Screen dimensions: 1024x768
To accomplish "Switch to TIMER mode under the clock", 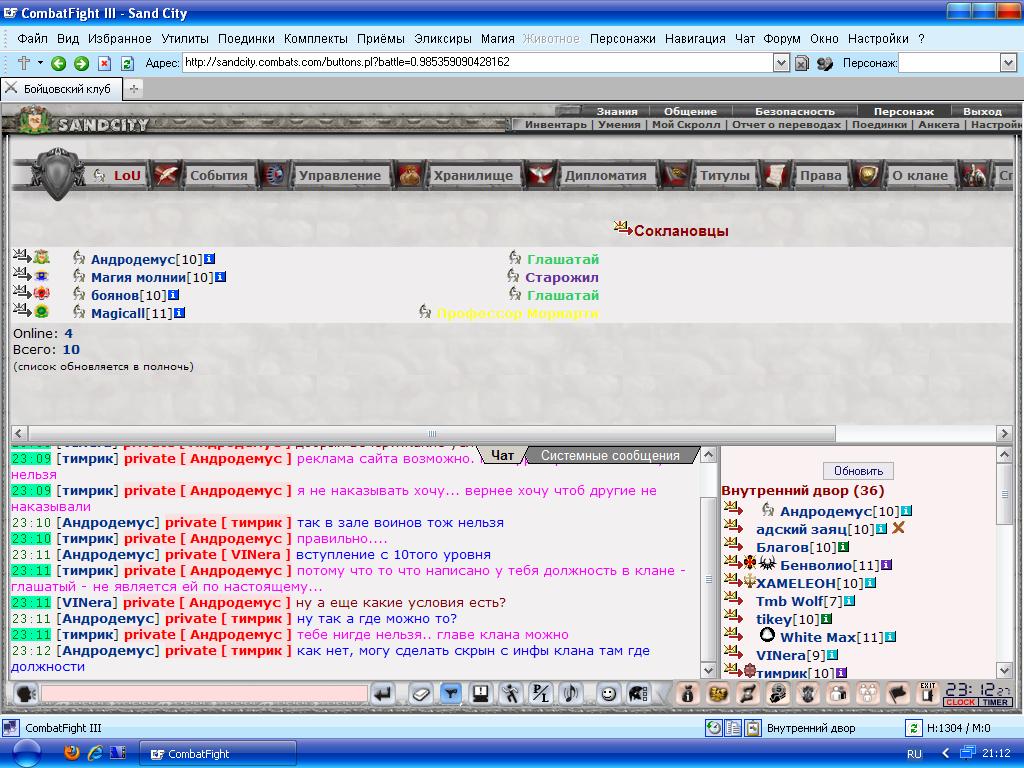I will click(995, 702).
